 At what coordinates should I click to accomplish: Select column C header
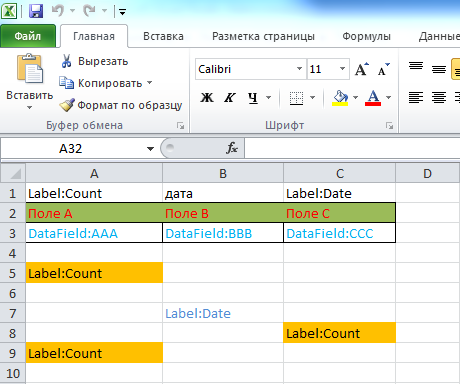(340, 173)
